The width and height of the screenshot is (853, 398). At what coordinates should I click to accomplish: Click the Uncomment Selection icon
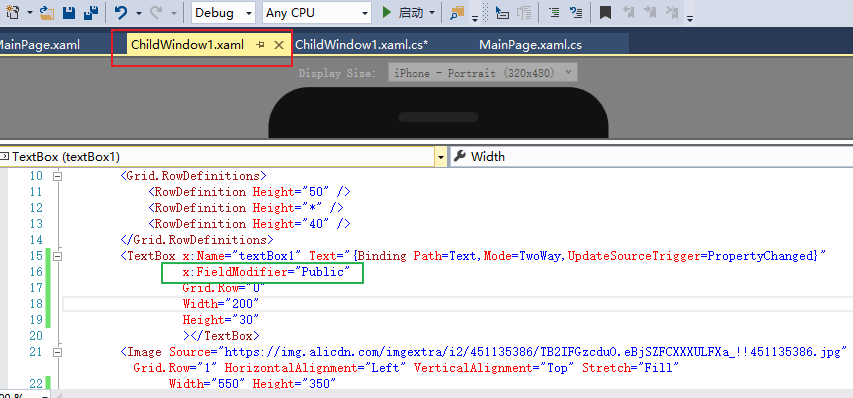tap(576, 13)
